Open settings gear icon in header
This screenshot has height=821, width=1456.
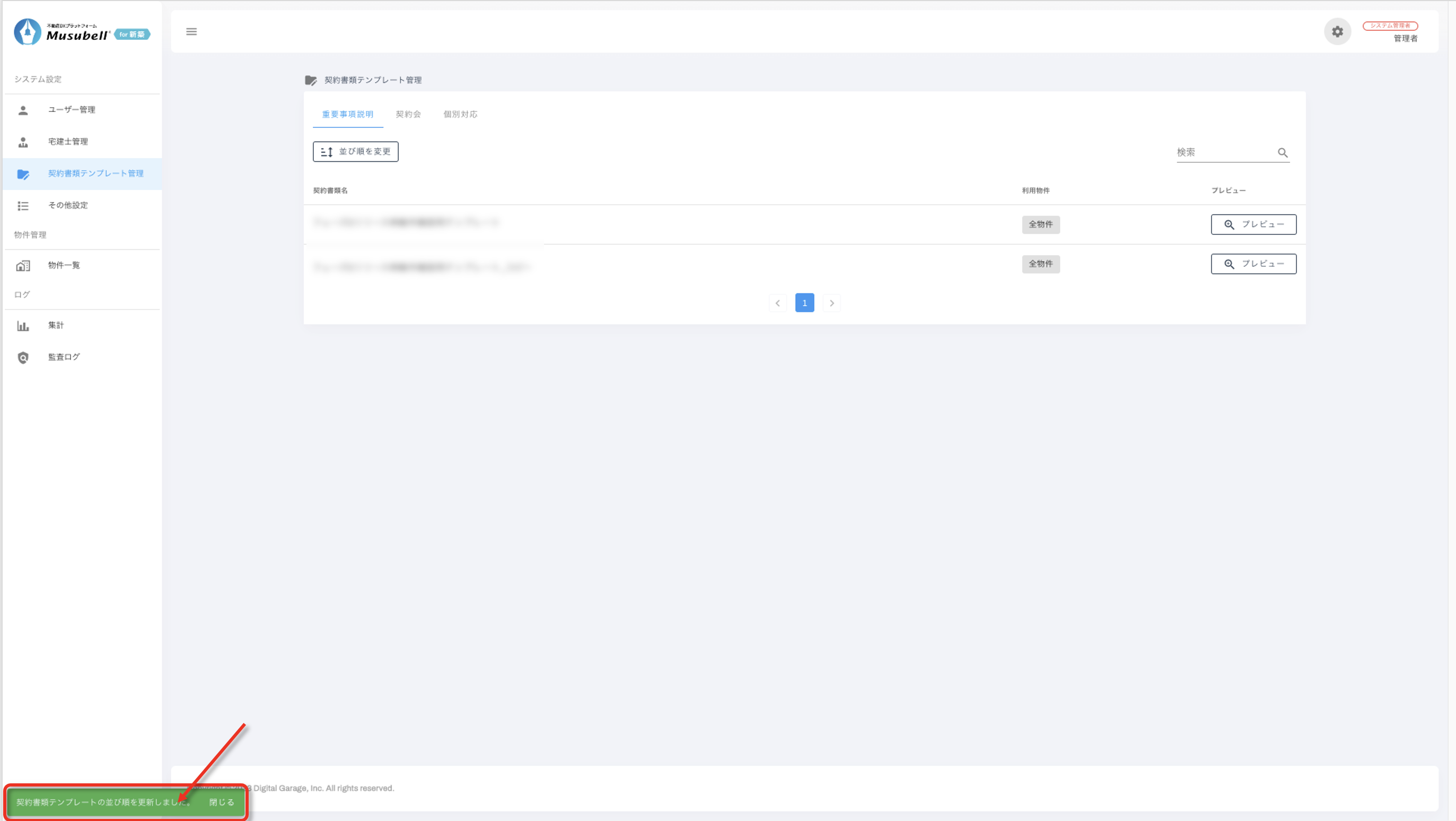(x=1337, y=32)
